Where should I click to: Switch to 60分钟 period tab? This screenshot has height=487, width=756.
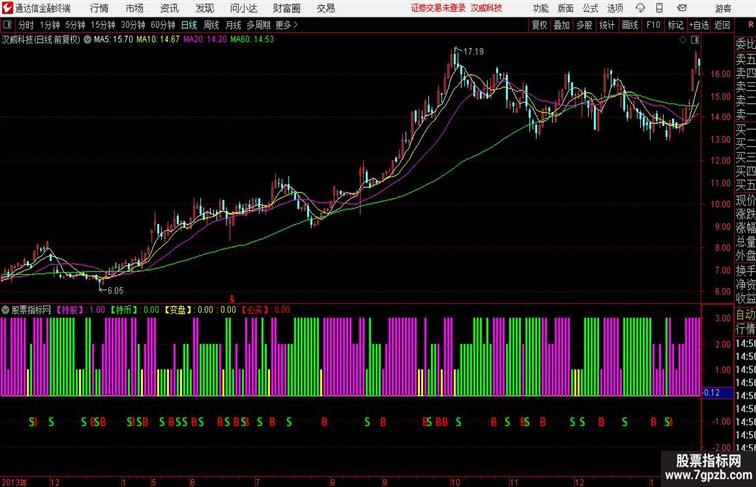click(x=163, y=25)
